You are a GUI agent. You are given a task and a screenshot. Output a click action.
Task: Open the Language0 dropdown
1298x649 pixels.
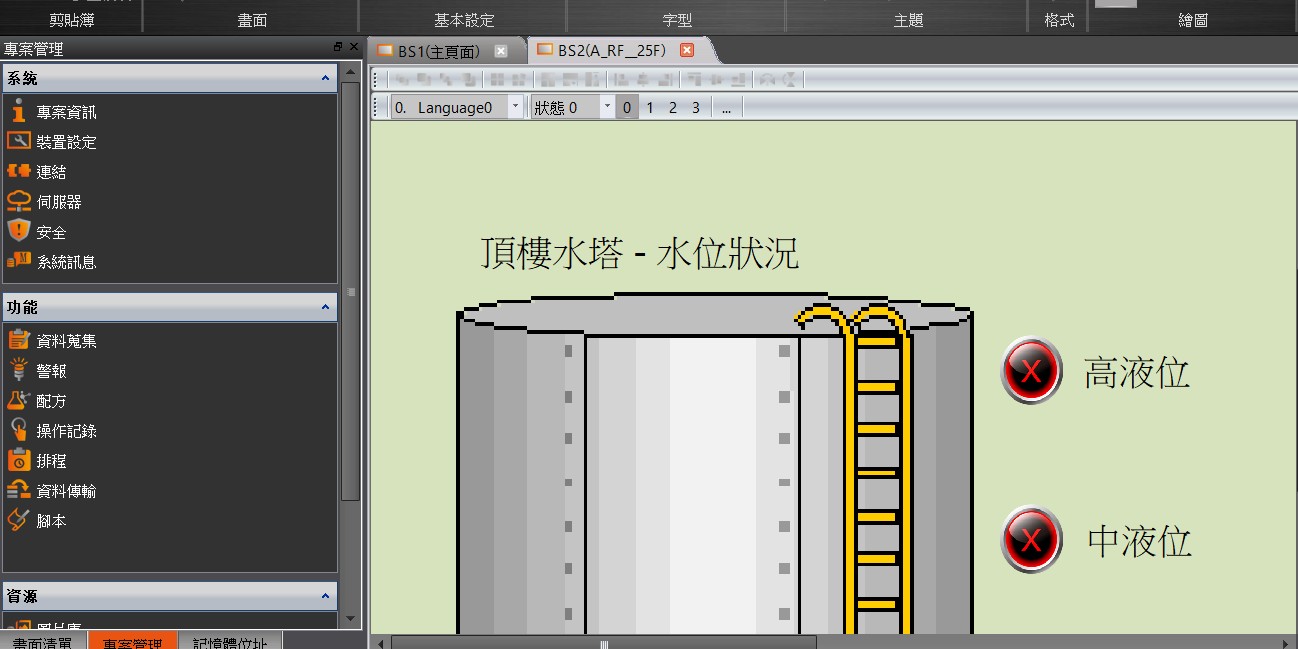coord(515,108)
